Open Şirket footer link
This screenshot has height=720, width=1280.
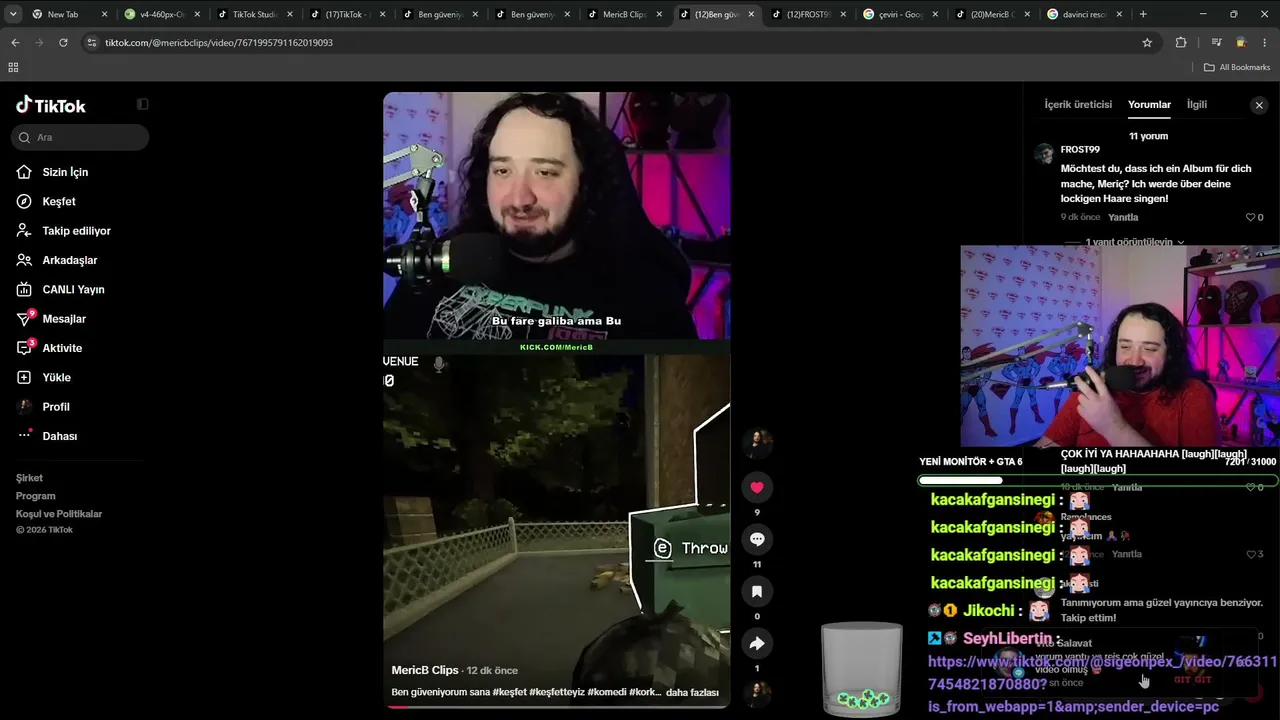click(x=29, y=478)
